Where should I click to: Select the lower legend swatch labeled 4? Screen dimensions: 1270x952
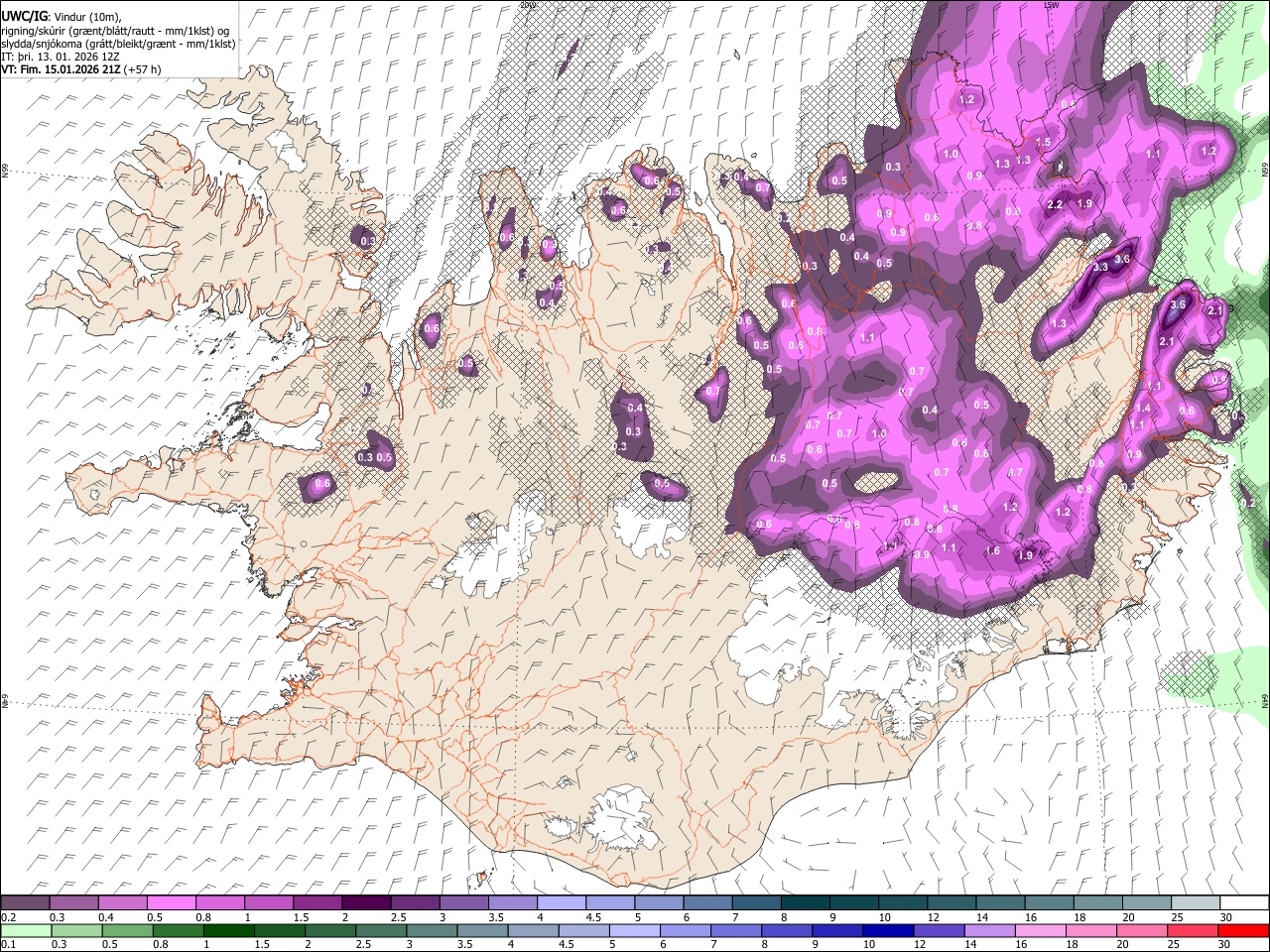[532, 930]
